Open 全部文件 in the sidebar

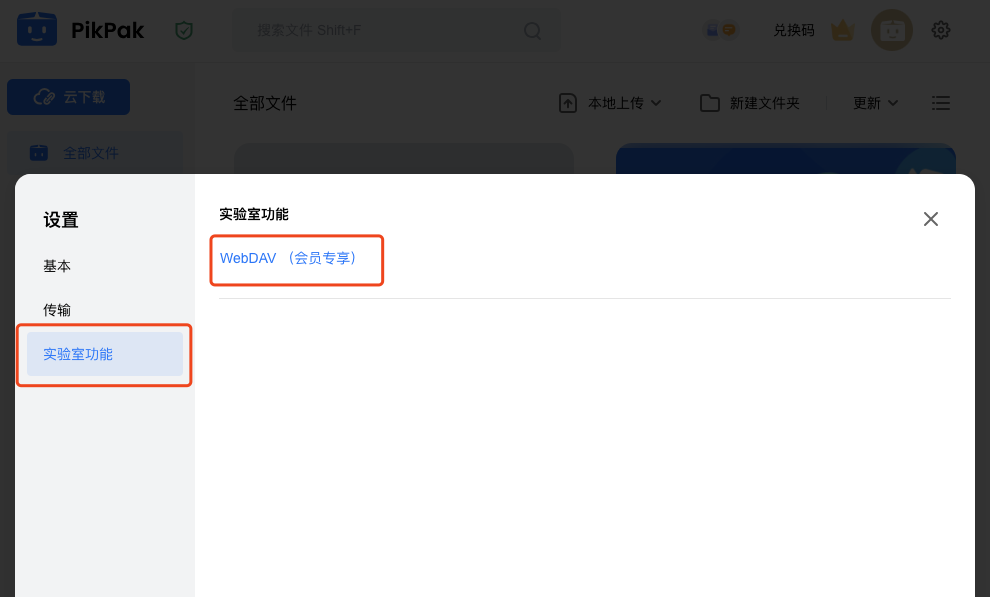pos(90,153)
